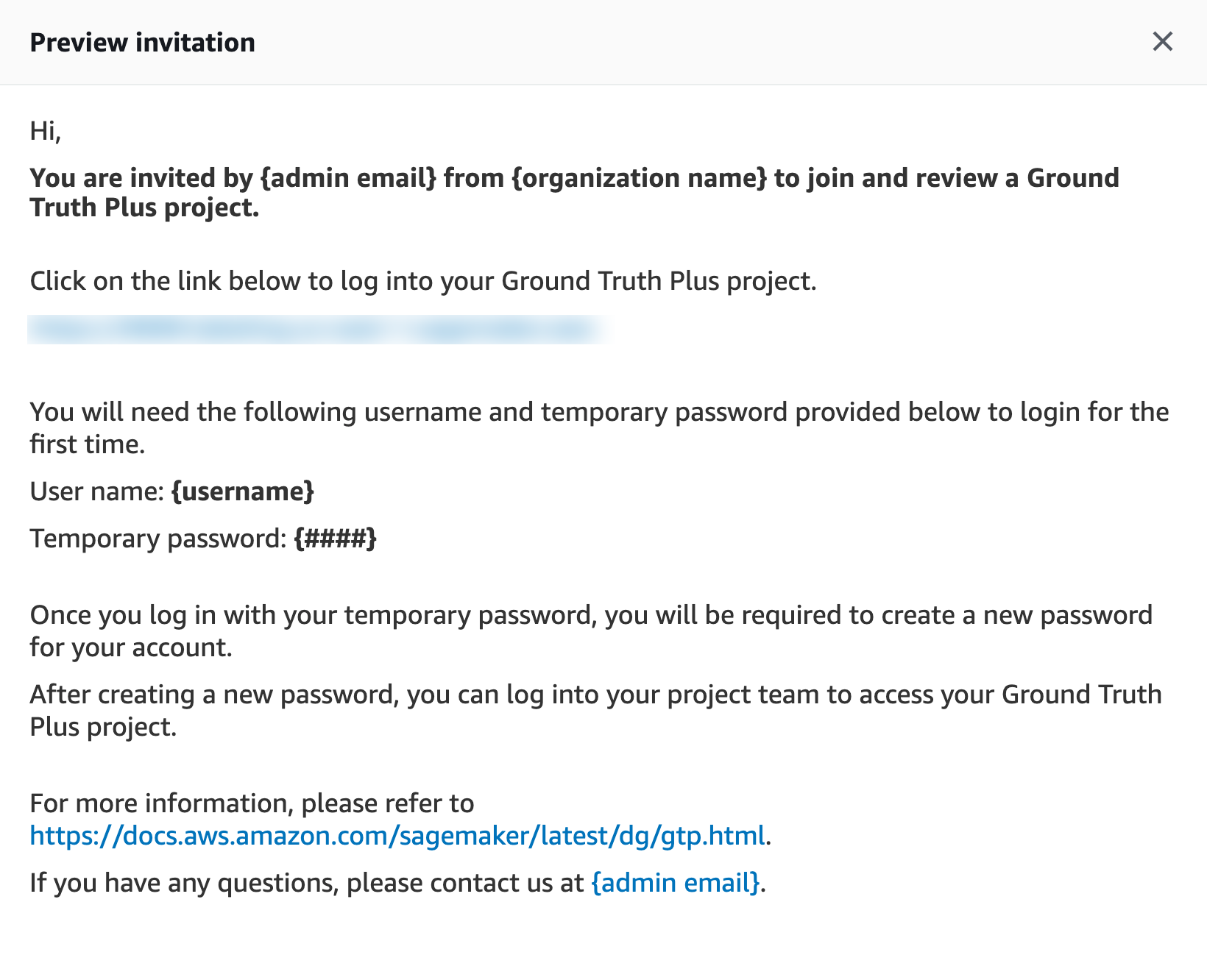1207x980 pixels.
Task: Click the bold {admin email} placeholder in invitation sentence
Action: 348,178
